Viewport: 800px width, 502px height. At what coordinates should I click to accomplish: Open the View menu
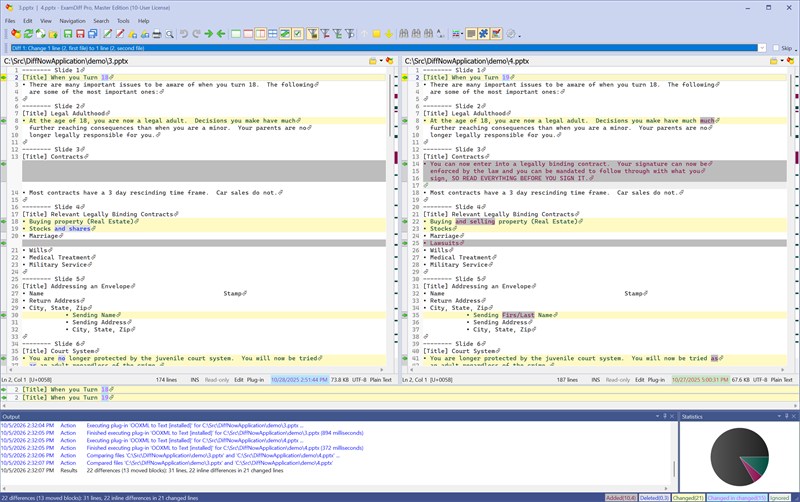[x=46, y=21]
